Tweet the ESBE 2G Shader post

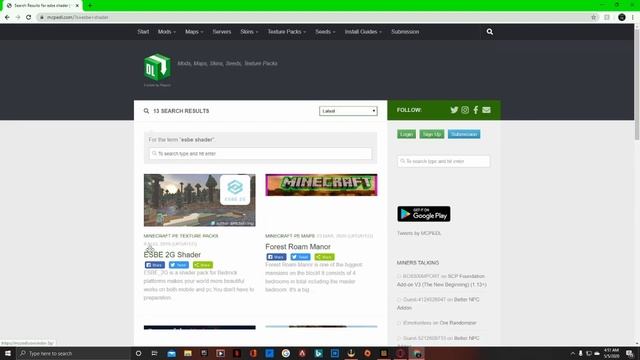(x=179, y=265)
